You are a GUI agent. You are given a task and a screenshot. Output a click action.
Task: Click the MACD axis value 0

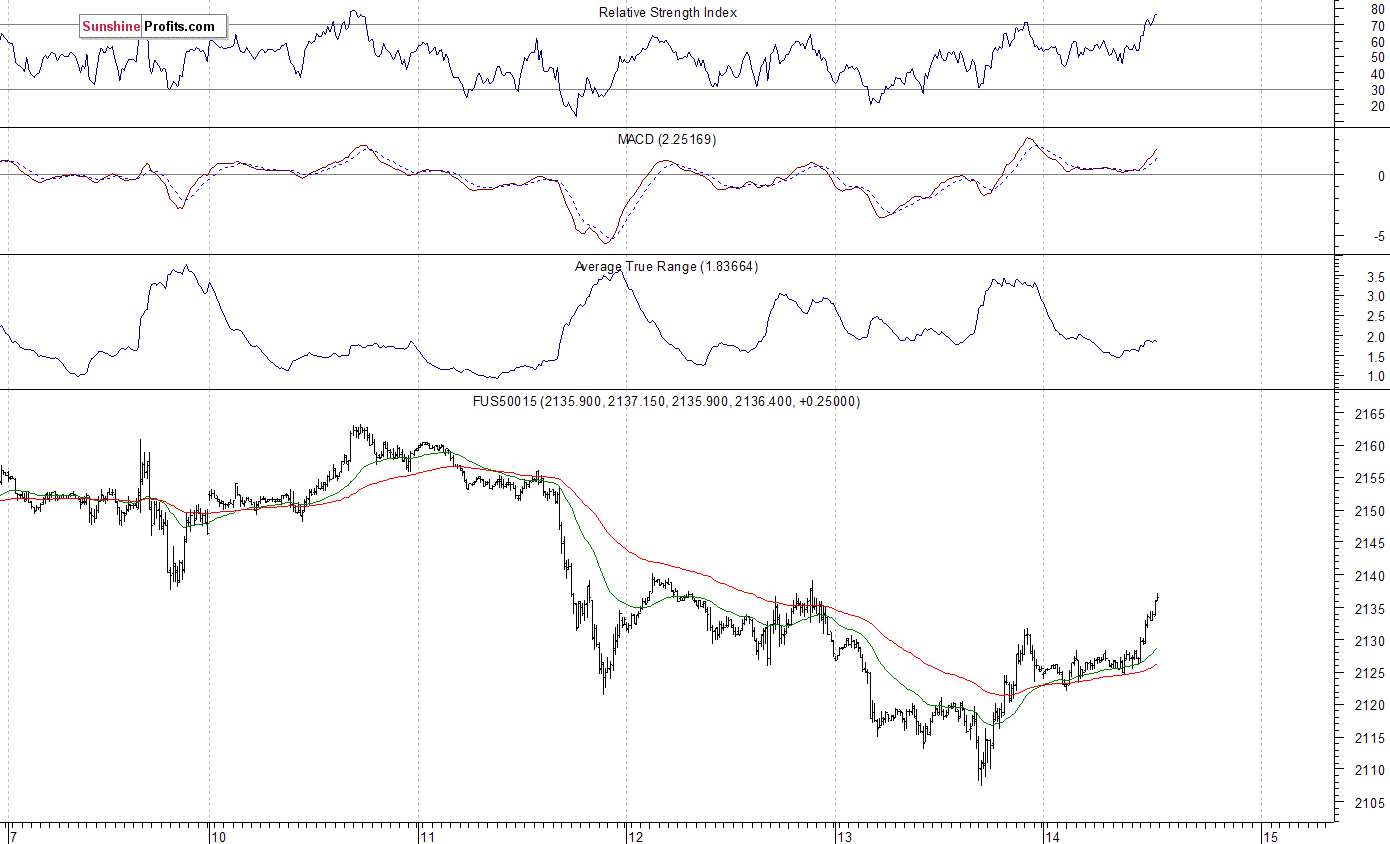(1381, 176)
